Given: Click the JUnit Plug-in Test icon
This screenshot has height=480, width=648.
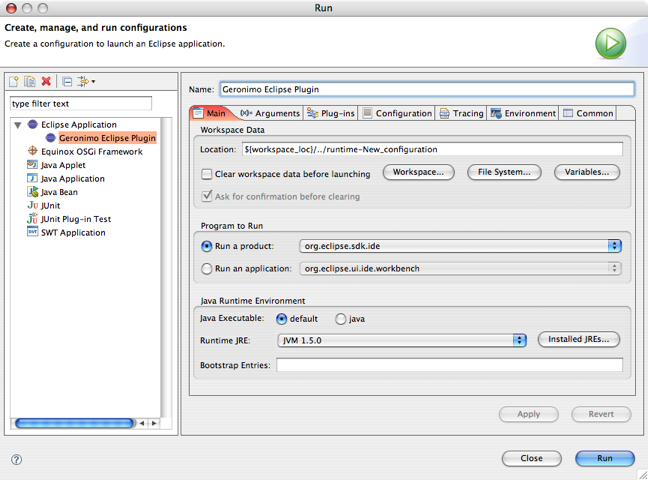Looking at the screenshot, I should pos(32,218).
